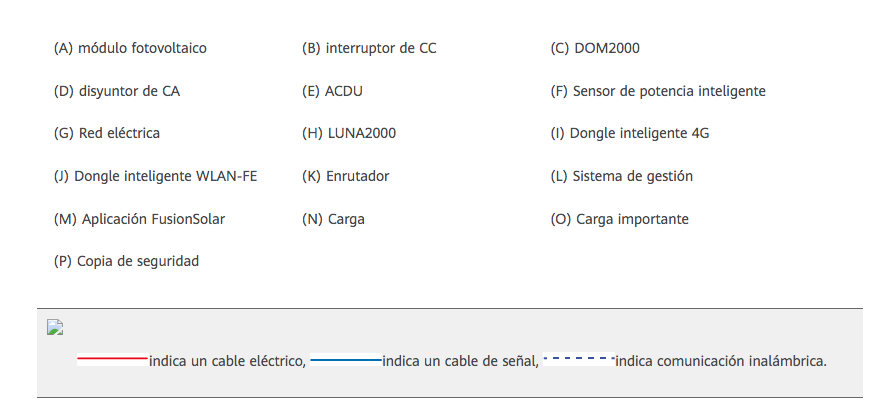Click the dashed wireless communication line sample

(x=579, y=359)
